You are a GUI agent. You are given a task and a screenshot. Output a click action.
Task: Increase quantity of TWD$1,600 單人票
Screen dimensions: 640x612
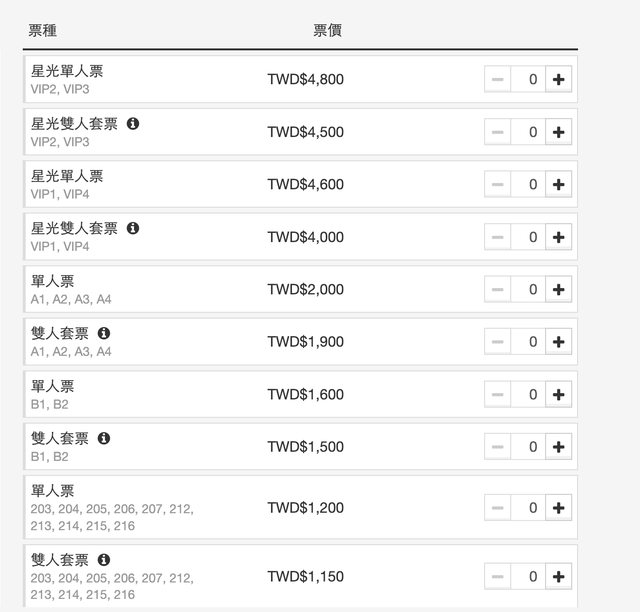pyautogui.click(x=558, y=395)
